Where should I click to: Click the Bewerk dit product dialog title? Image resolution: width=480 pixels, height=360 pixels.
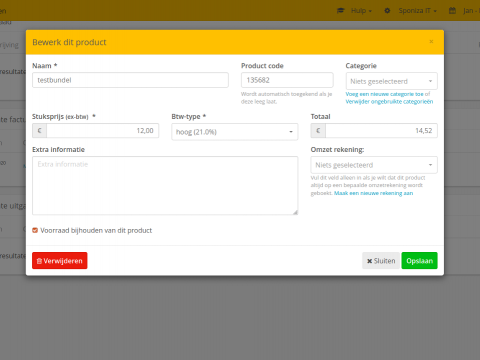(69, 42)
